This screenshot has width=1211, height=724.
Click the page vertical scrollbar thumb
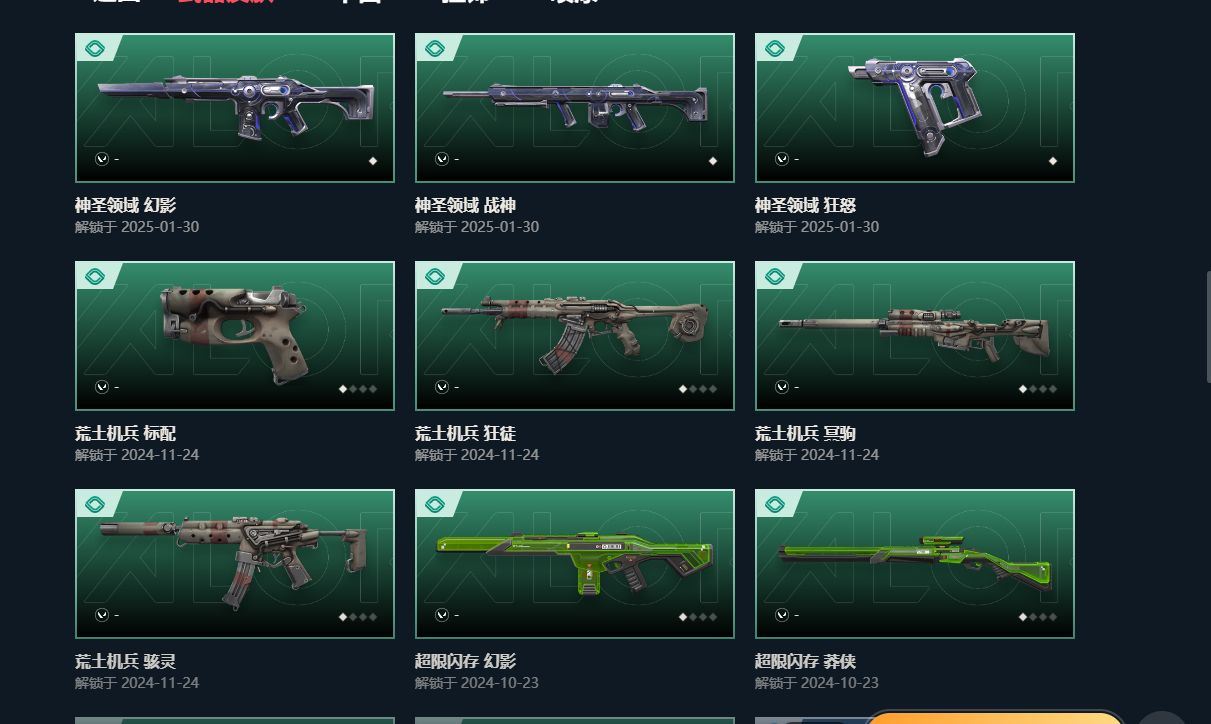tap(1207, 325)
